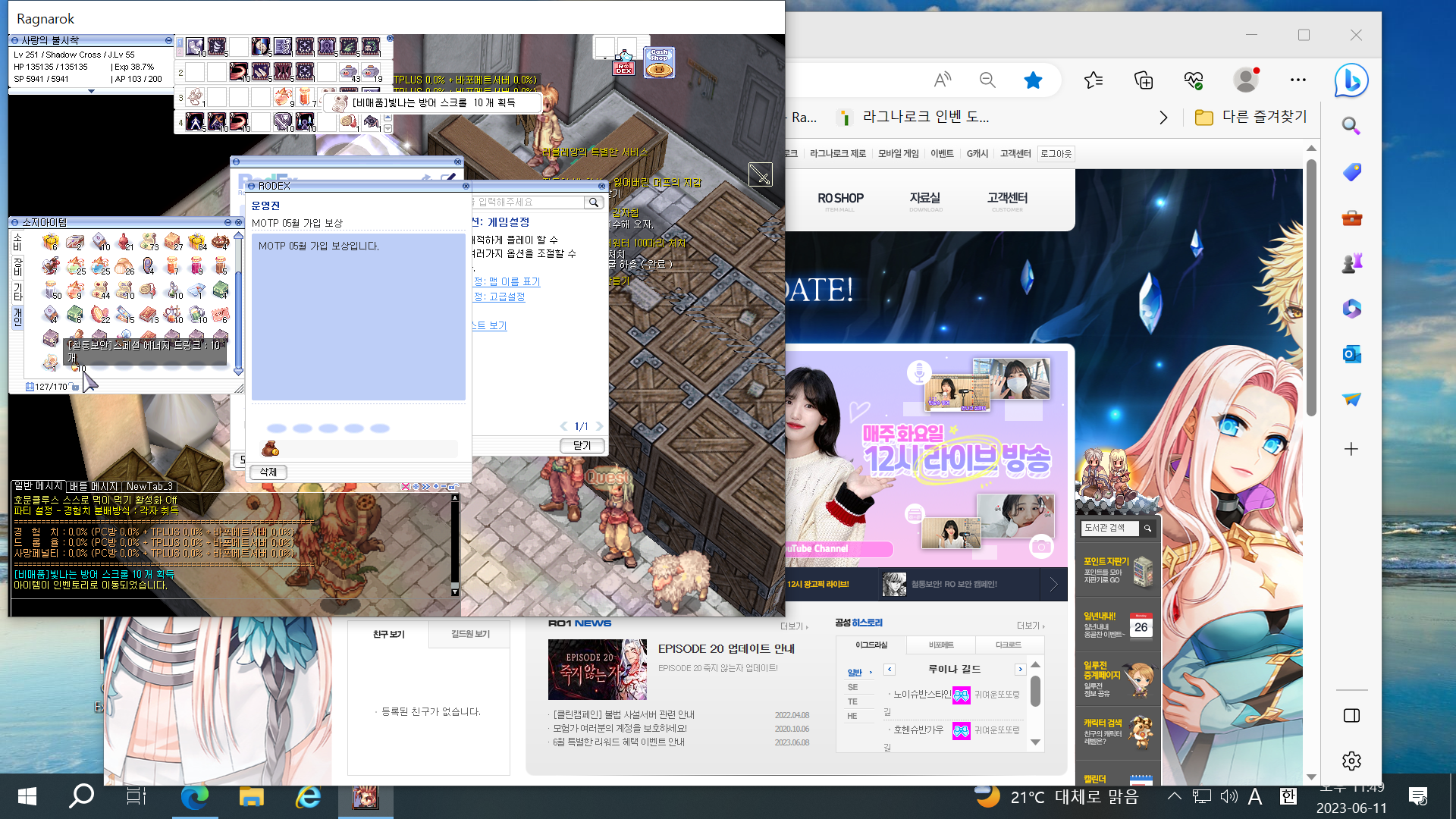Viewport: 1456px width, 819px height.
Task: Expand the favorites bar overflow chevron
Action: tap(1163, 118)
